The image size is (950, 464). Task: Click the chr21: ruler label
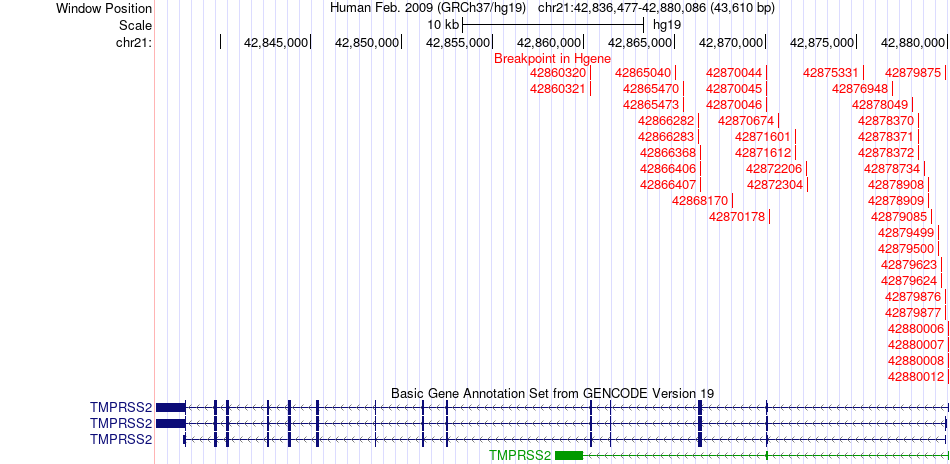click(x=133, y=42)
